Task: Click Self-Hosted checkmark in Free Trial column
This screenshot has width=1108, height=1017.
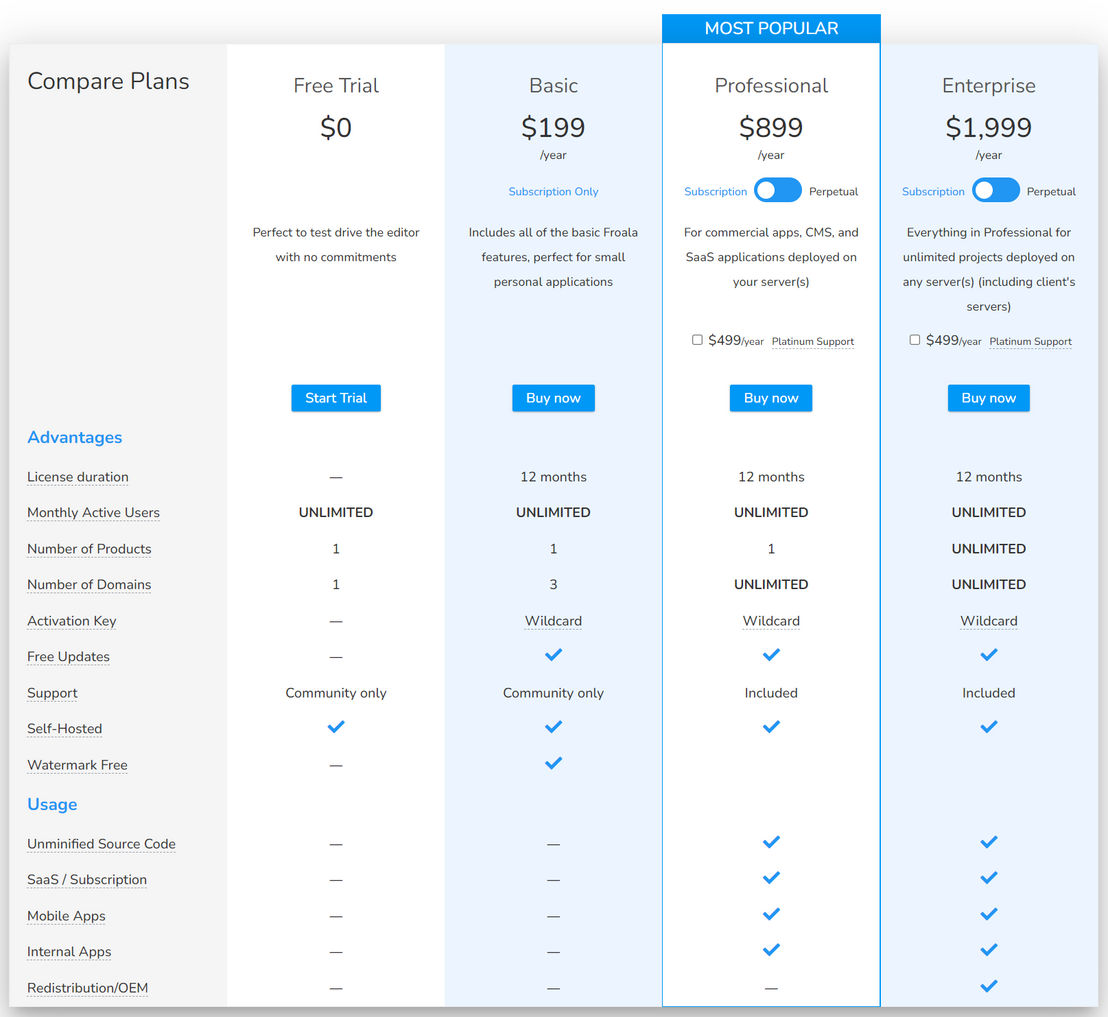Action: [336, 727]
